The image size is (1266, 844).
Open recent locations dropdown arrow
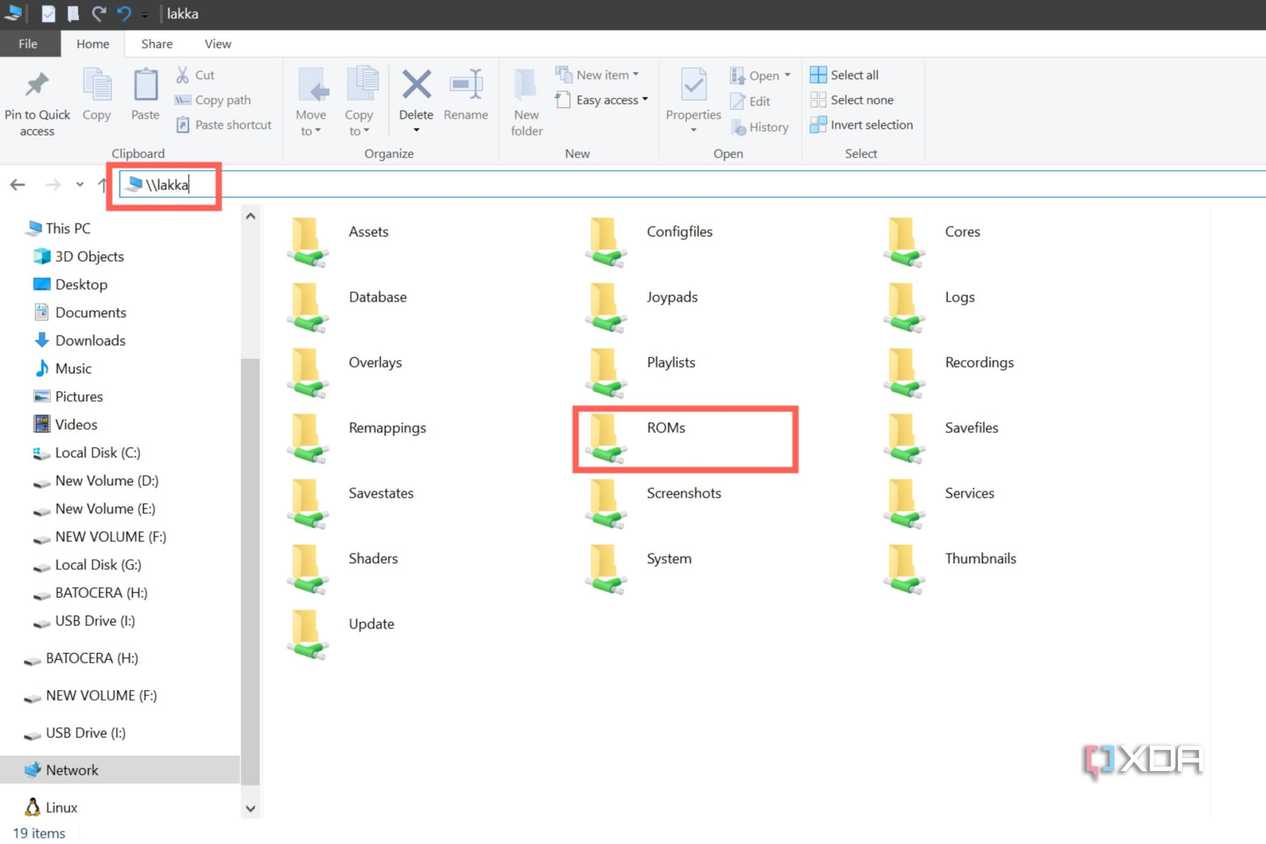click(80, 185)
